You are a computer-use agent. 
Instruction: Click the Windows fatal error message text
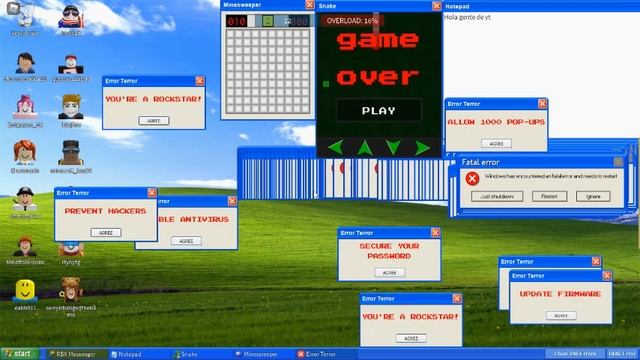[x=551, y=176]
